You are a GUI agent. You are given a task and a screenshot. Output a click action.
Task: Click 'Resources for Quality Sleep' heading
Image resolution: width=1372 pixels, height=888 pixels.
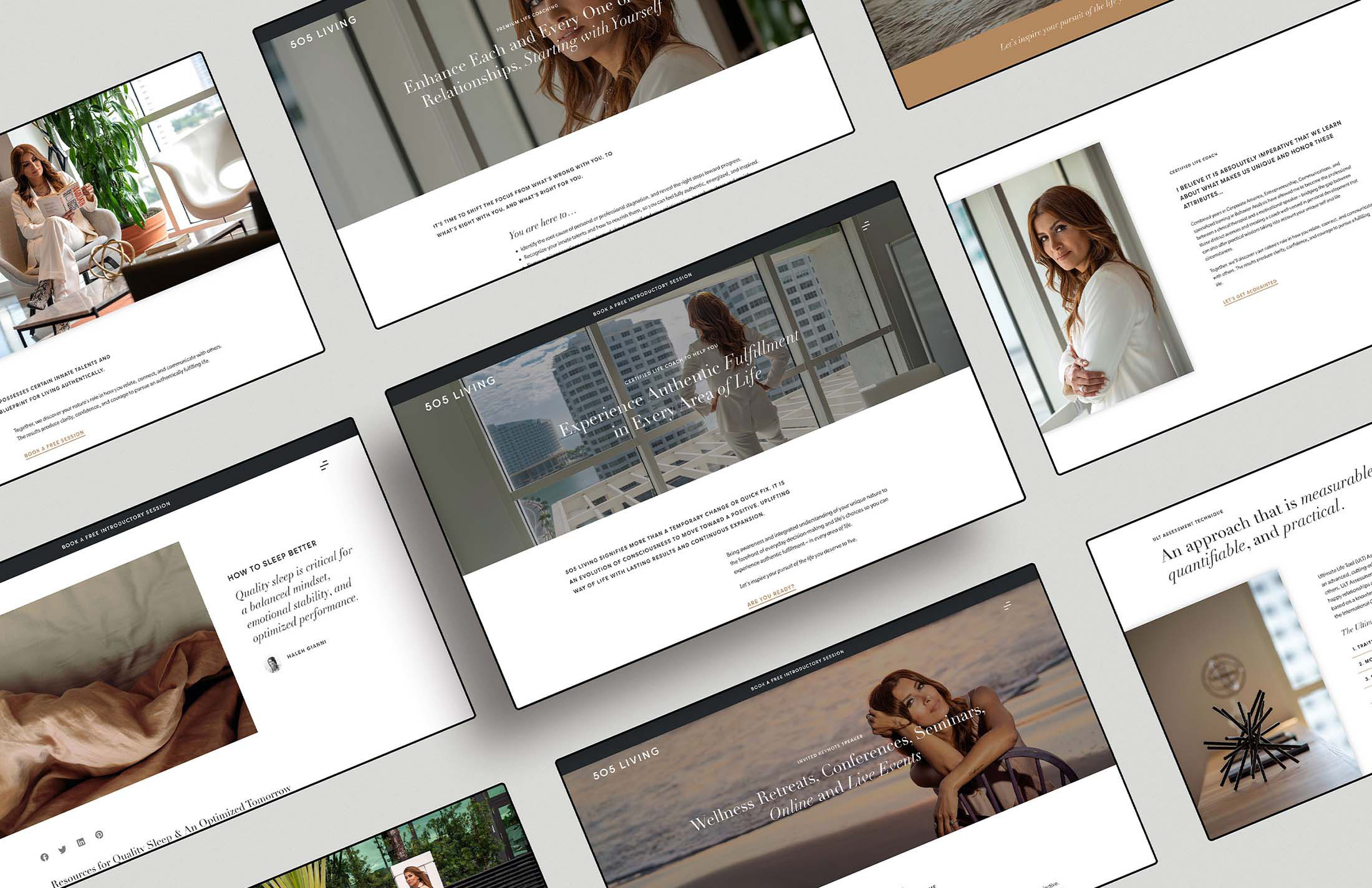(170, 835)
